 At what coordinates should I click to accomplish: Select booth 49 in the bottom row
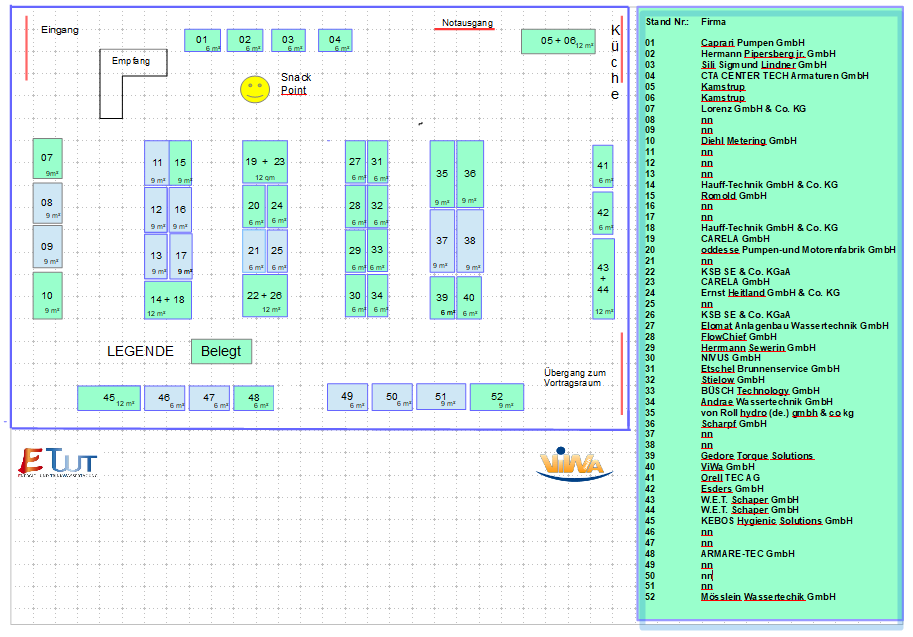click(x=348, y=397)
